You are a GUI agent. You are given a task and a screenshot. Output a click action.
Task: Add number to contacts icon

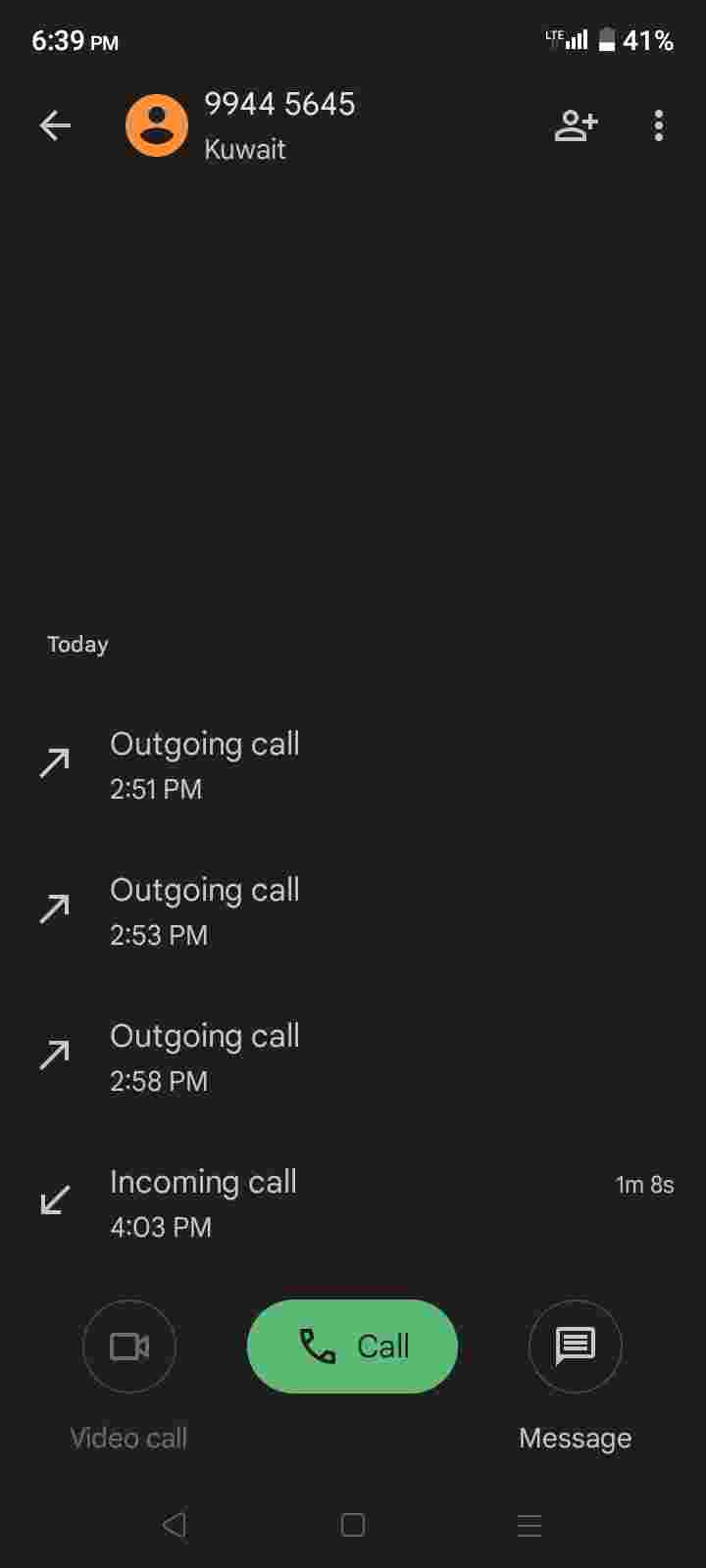[576, 125]
